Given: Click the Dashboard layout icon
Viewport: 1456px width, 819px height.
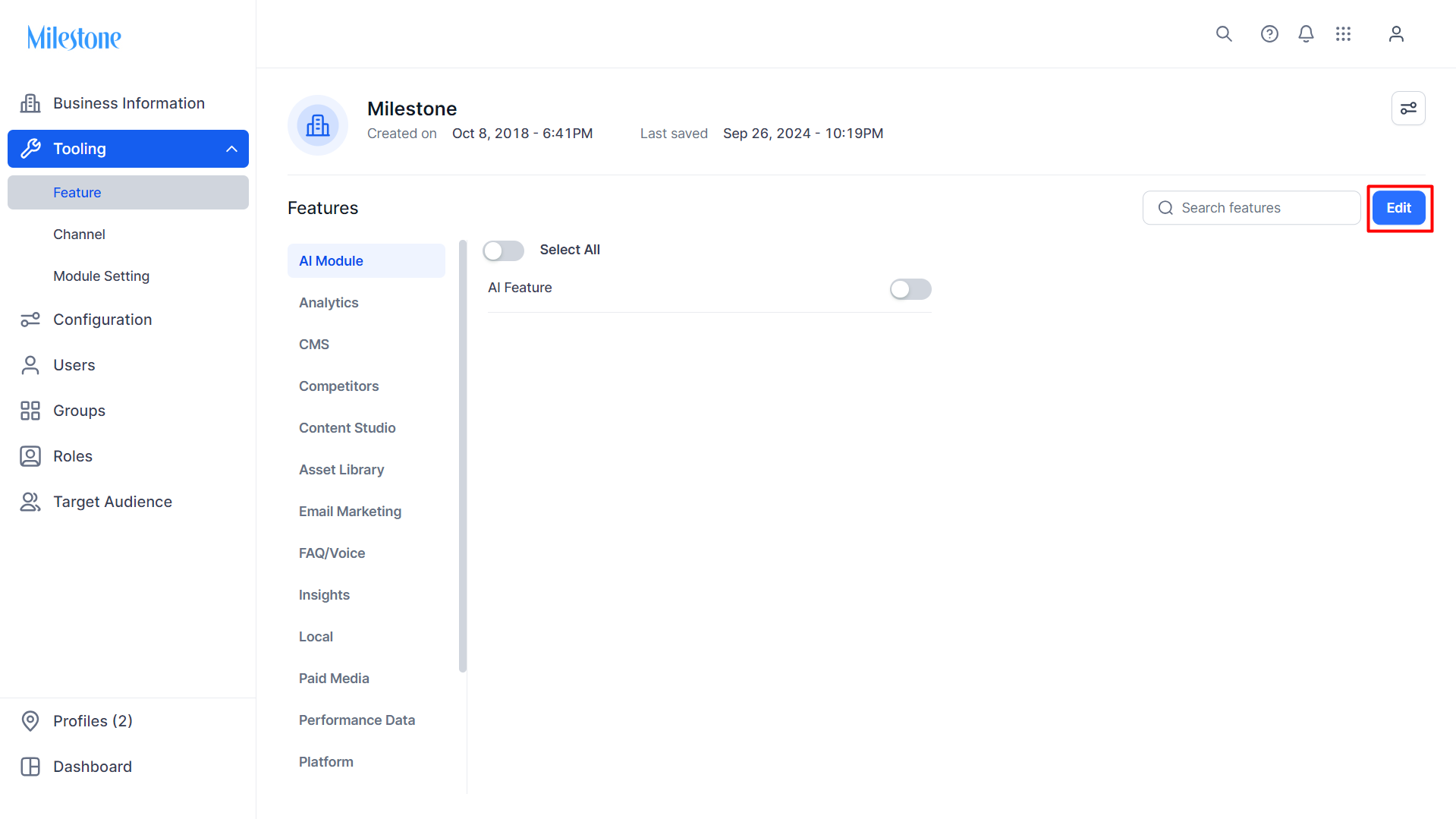Looking at the screenshot, I should pyautogui.click(x=30, y=767).
